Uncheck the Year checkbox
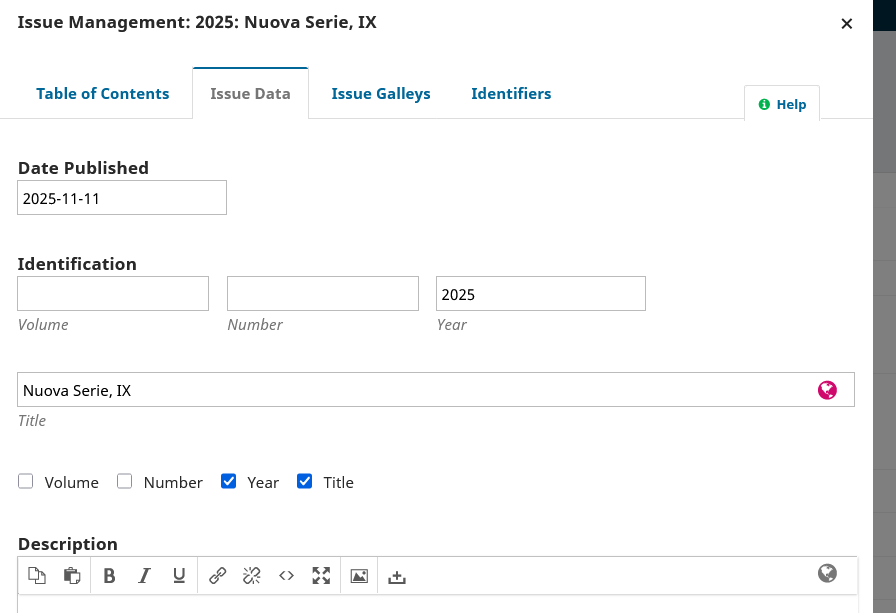 [x=229, y=481]
